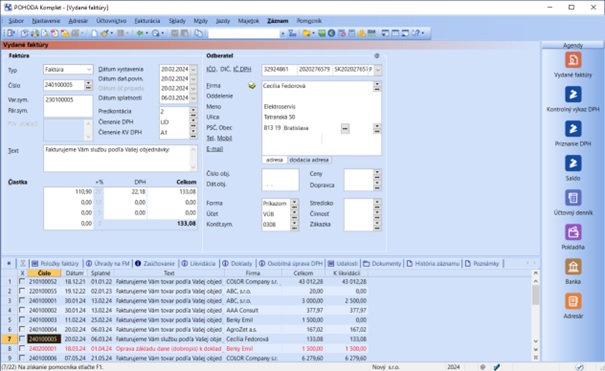
Task: Click the yellow icon next to Firma
Action: point(252,86)
